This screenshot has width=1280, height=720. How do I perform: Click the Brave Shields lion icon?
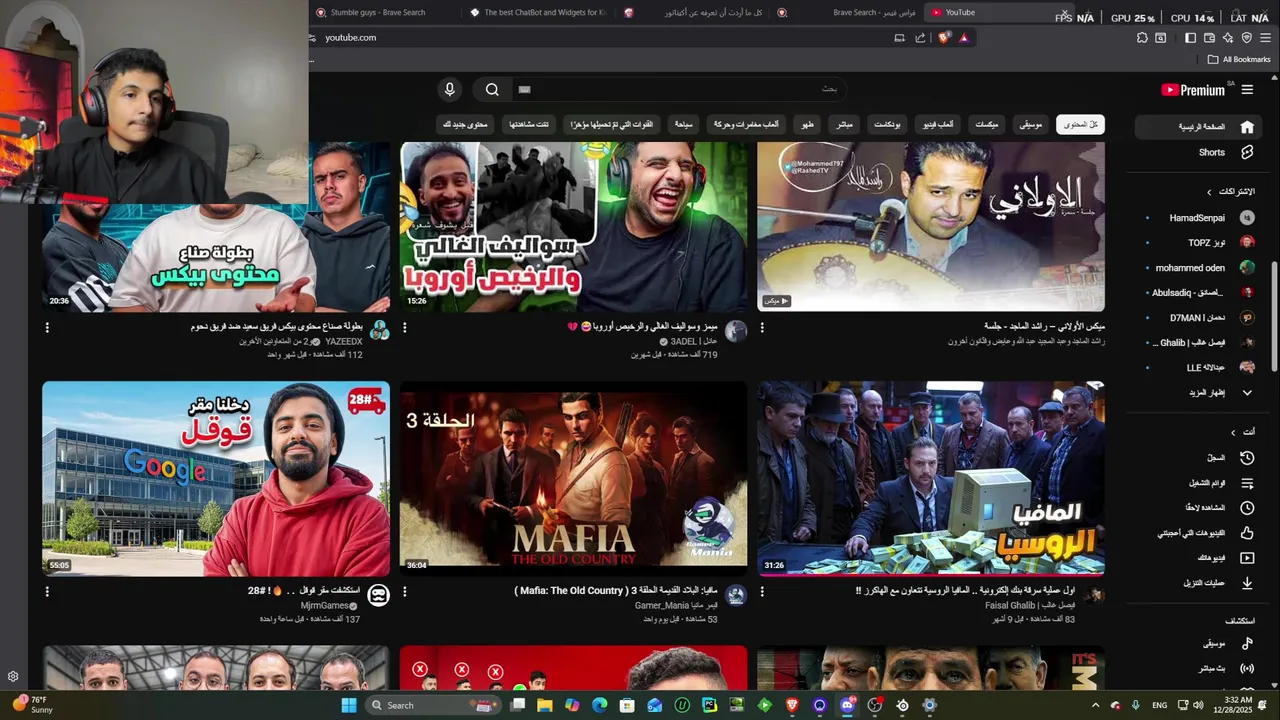pos(943,38)
